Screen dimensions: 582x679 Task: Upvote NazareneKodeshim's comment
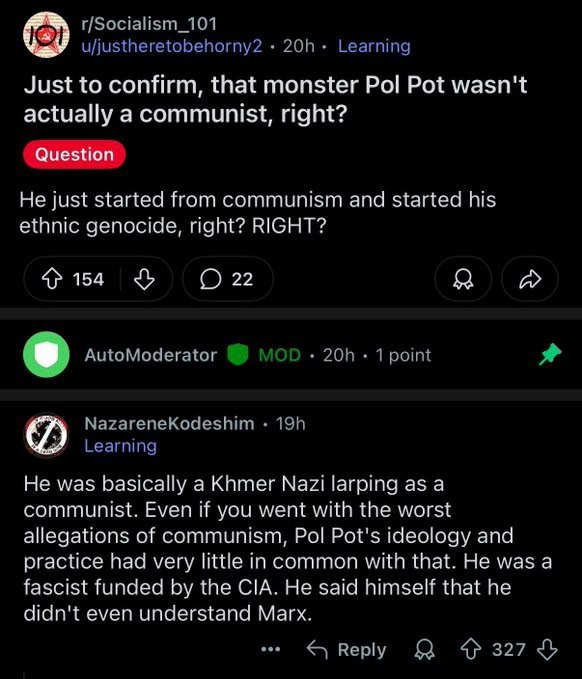[x=471, y=650]
